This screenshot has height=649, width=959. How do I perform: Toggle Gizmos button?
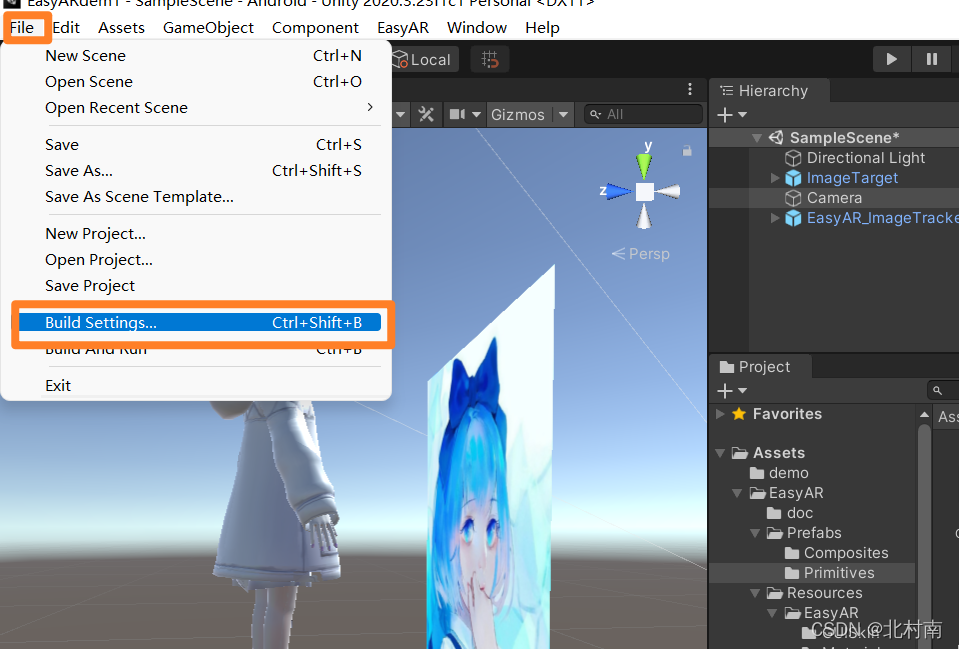(518, 114)
